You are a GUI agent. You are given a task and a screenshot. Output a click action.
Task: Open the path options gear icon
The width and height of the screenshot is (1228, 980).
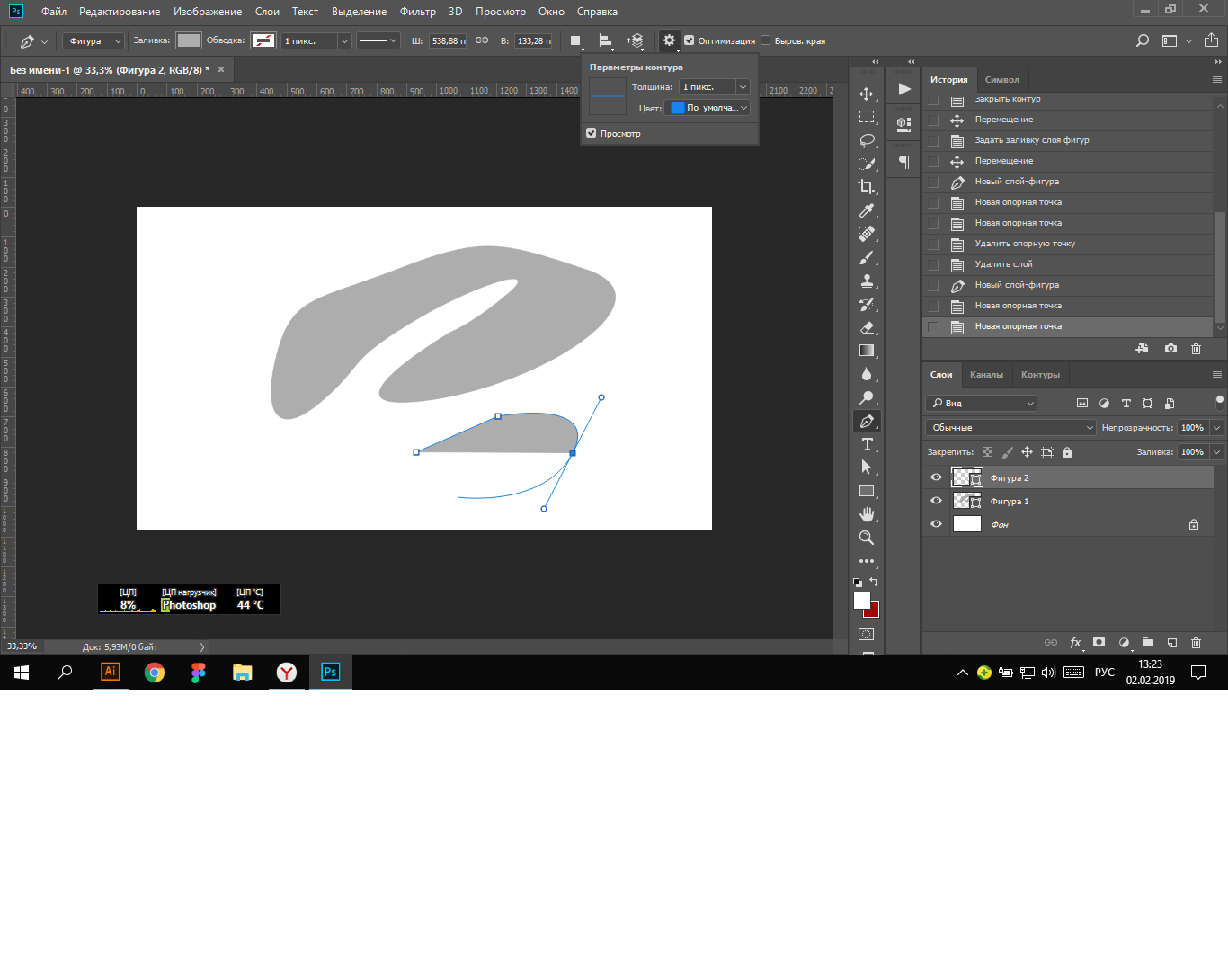click(x=669, y=40)
